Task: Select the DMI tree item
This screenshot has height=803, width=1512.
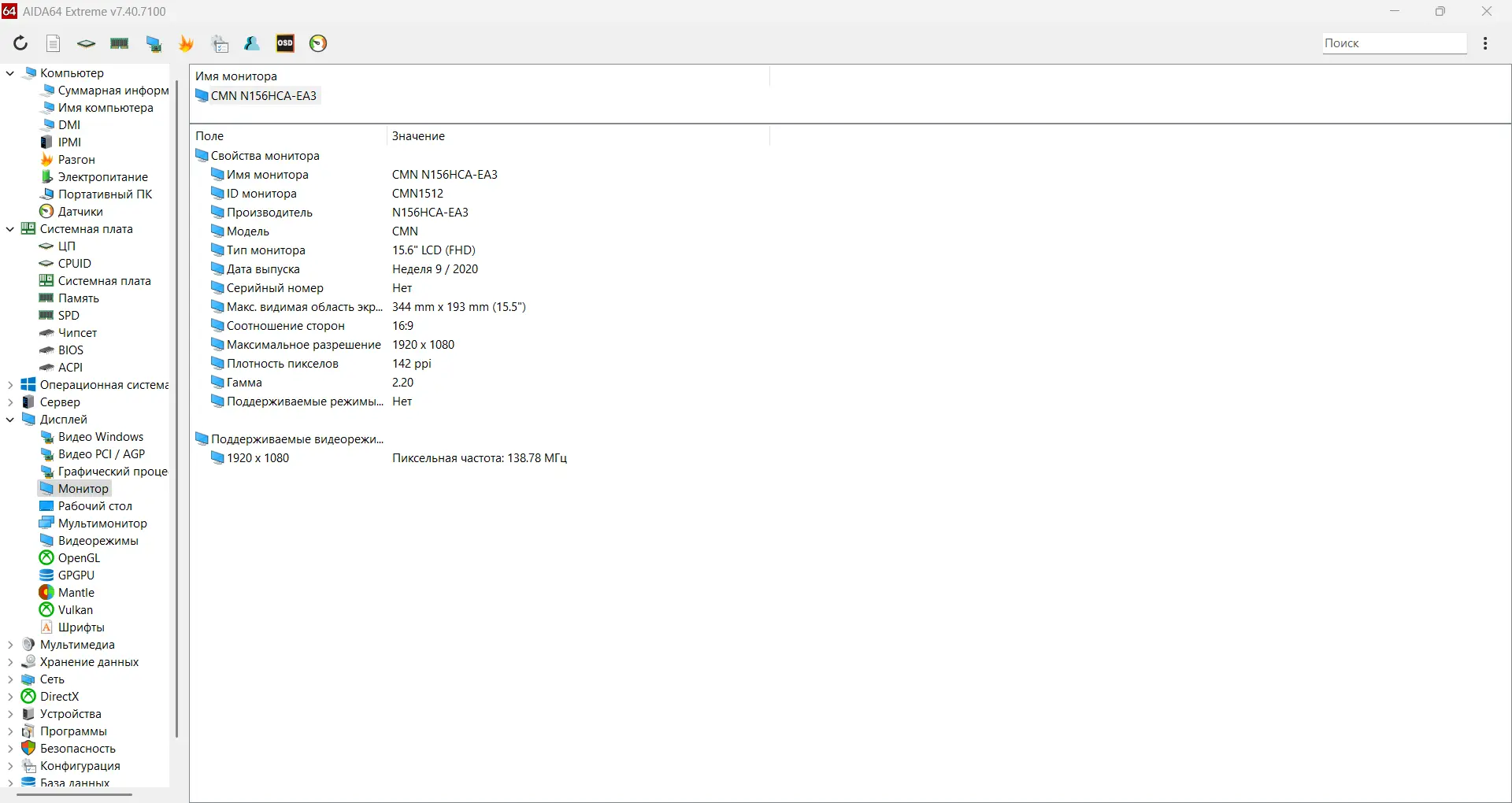Action: [x=61, y=125]
